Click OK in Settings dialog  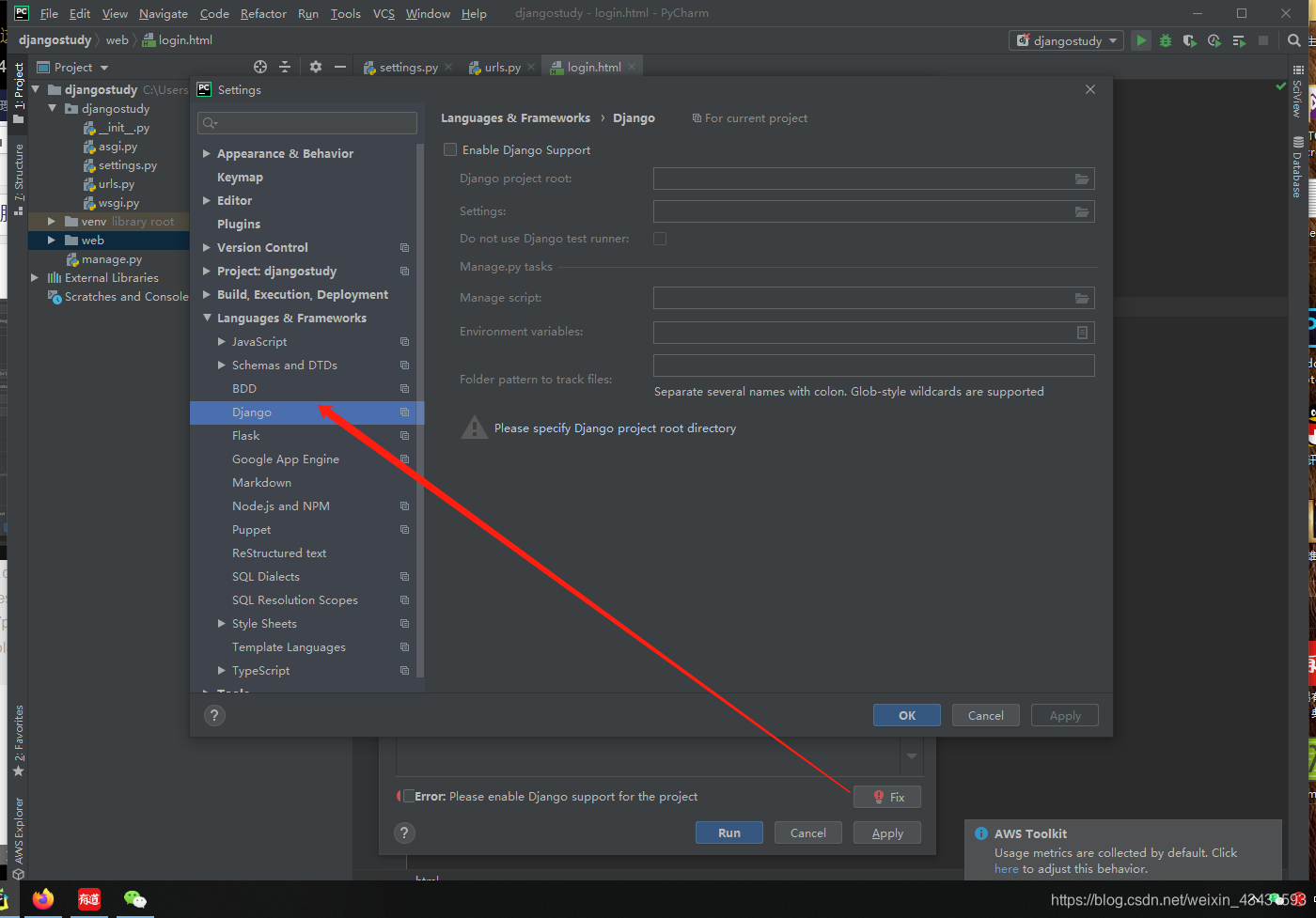pyautogui.click(x=907, y=715)
